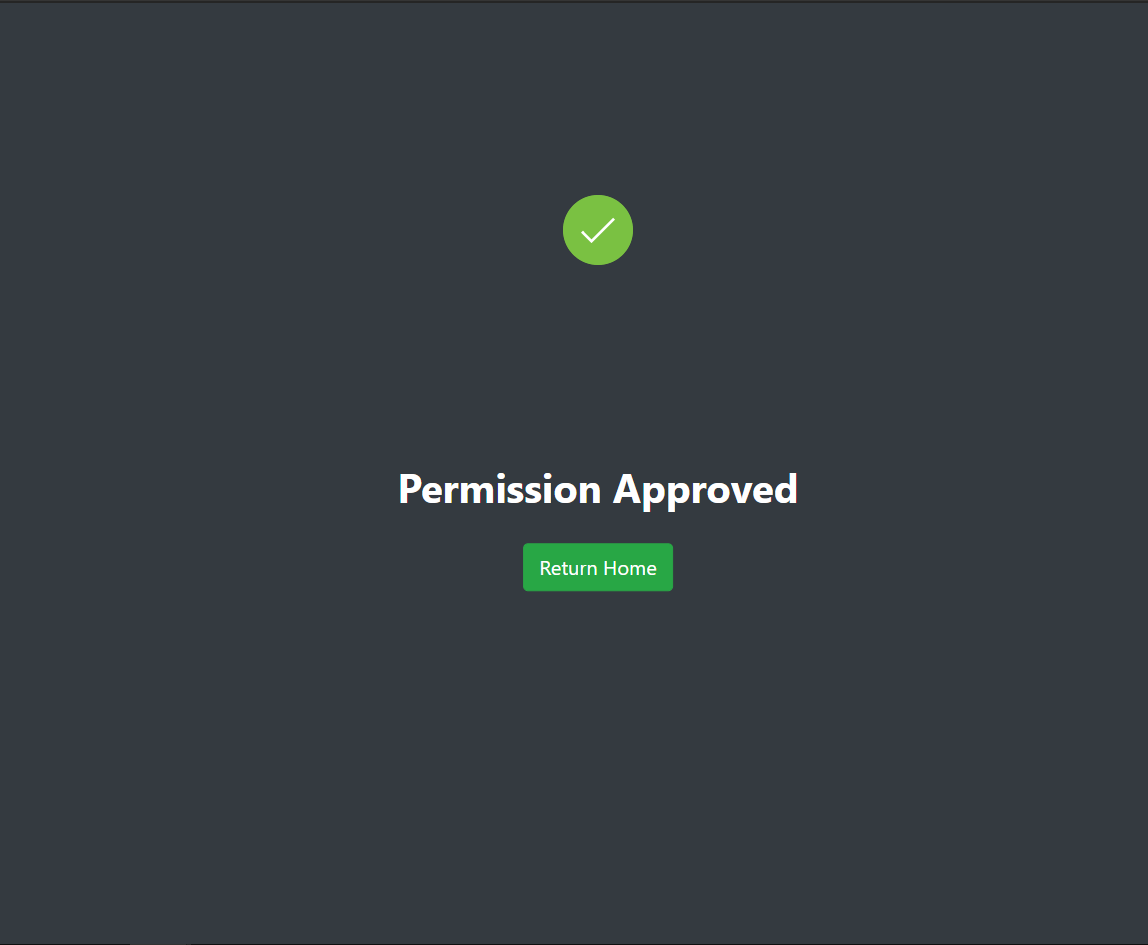Click the green circle above the heading

pyautogui.click(x=597, y=230)
